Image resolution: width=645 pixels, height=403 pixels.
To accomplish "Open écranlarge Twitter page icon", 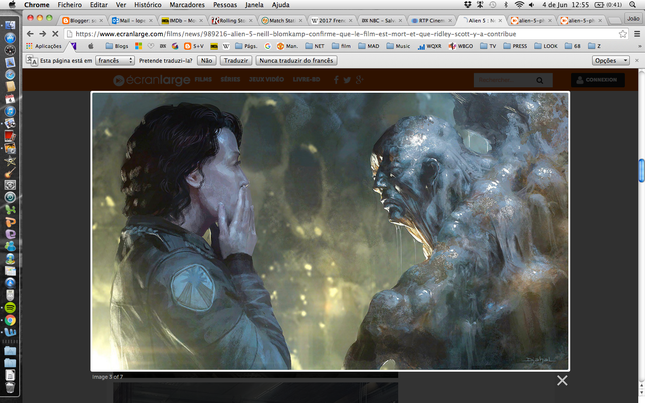I will 347,80.
